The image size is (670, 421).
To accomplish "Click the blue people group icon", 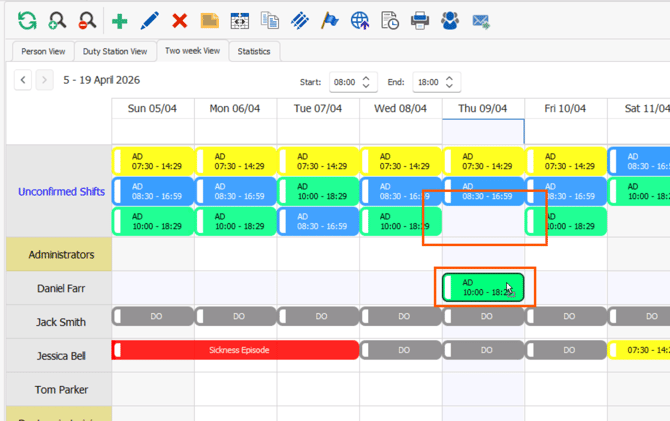I will pos(450,20).
